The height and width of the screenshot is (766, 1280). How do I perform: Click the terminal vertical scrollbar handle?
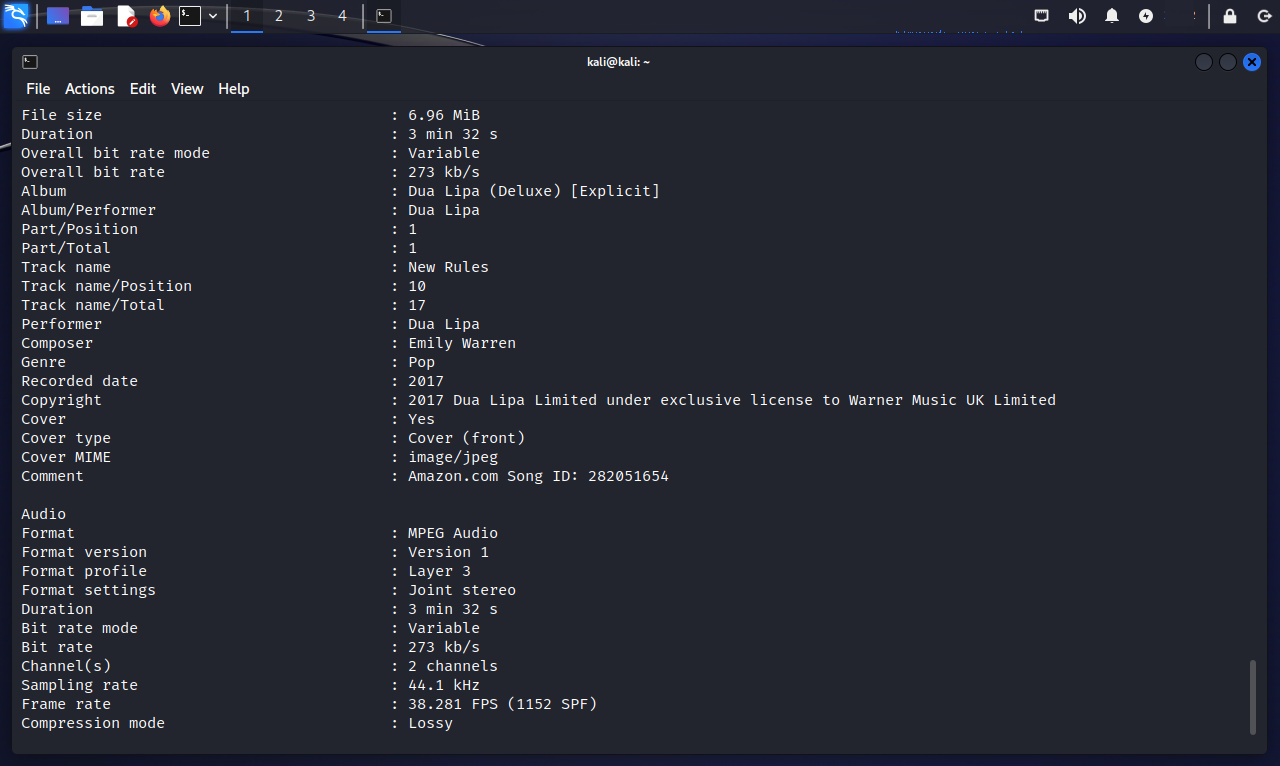click(x=1251, y=697)
